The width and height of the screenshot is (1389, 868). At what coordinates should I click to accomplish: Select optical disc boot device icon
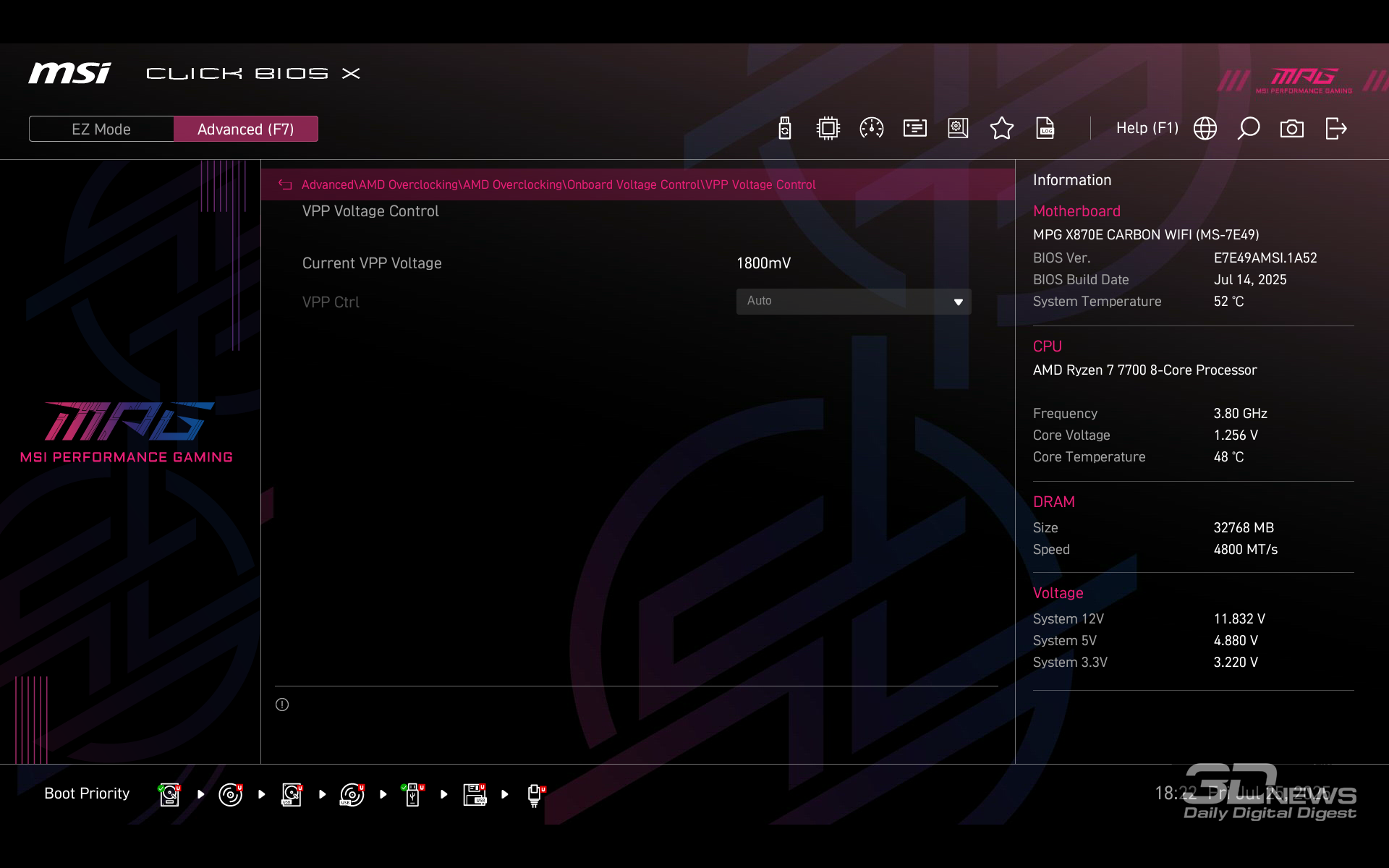pyautogui.click(x=231, y=794)
